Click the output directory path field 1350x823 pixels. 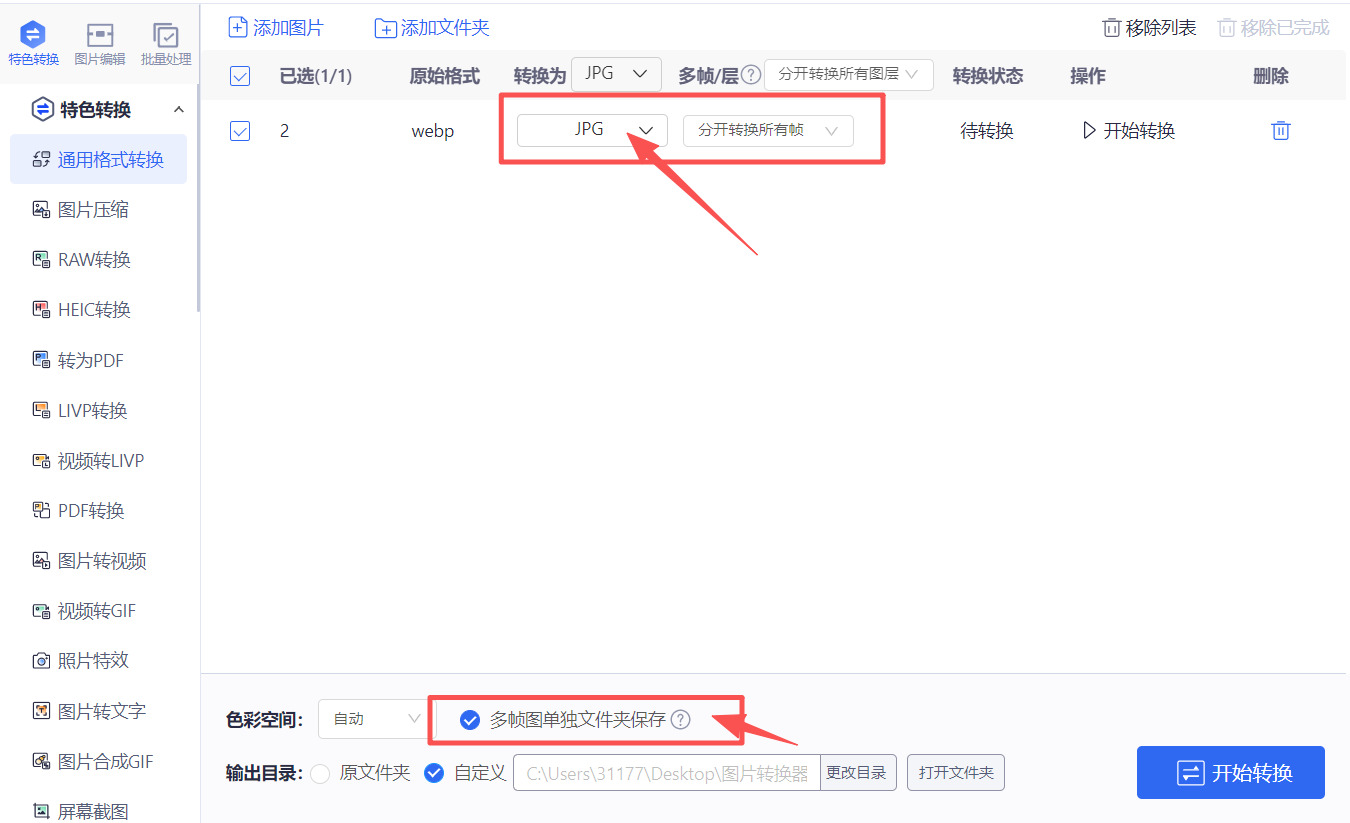pyautogui.click(x=667, y=773)
